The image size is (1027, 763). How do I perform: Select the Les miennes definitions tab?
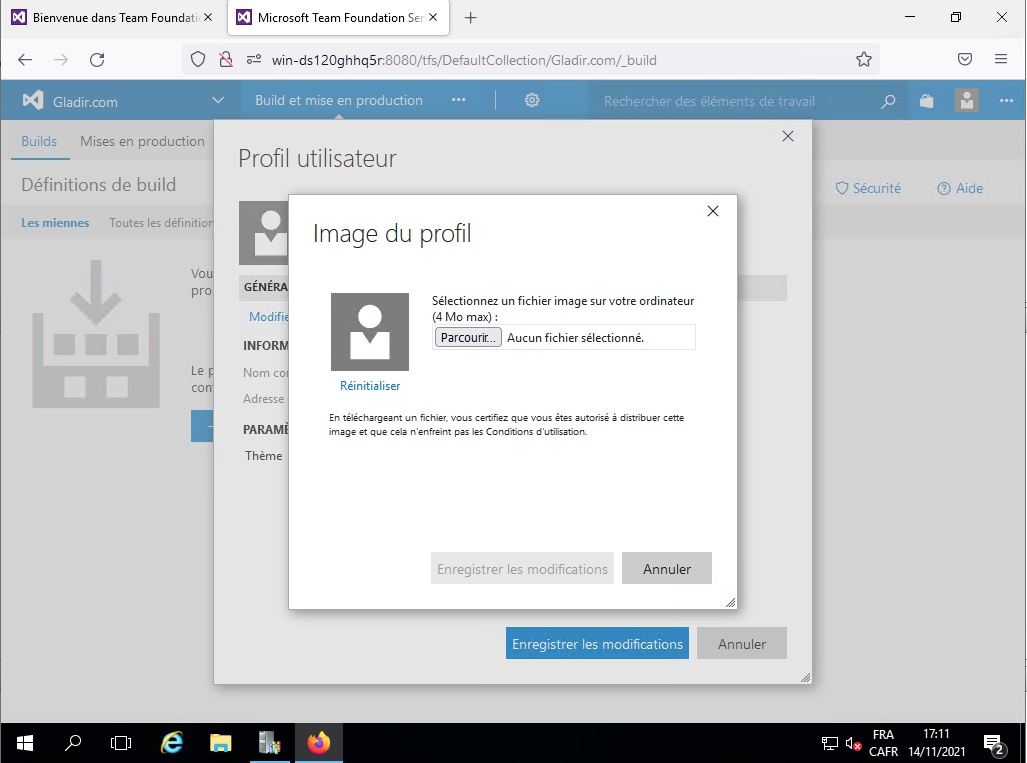[x=55, y=223]
